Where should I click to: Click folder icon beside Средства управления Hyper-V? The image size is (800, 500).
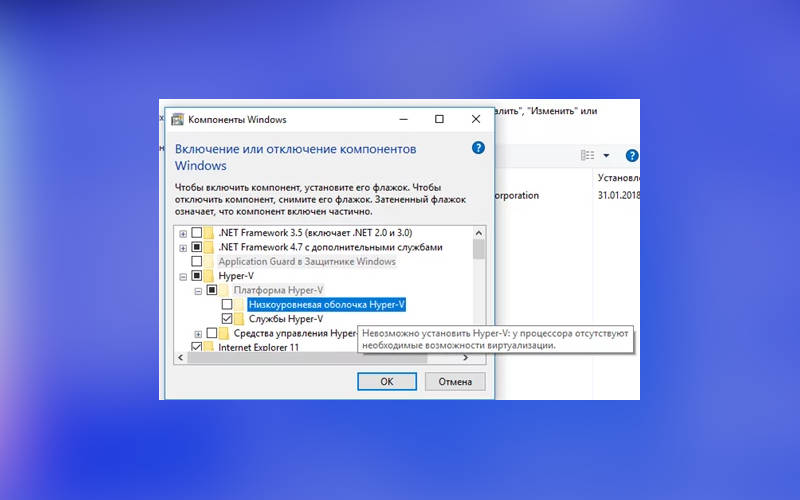pos(224,333)
